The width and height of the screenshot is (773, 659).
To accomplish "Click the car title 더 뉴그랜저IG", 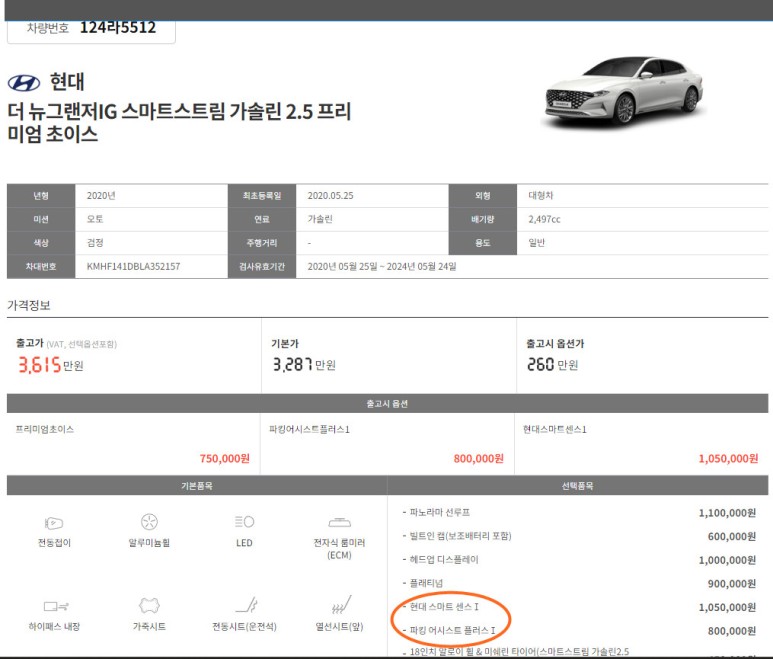I will point(179,122).
